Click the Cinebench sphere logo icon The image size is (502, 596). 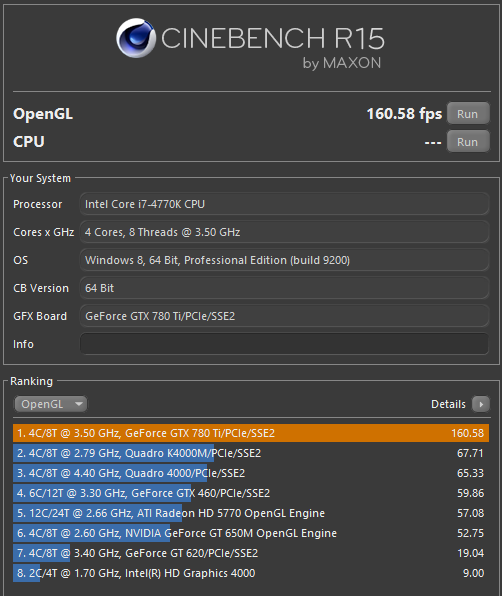click(x=136, y=38)
